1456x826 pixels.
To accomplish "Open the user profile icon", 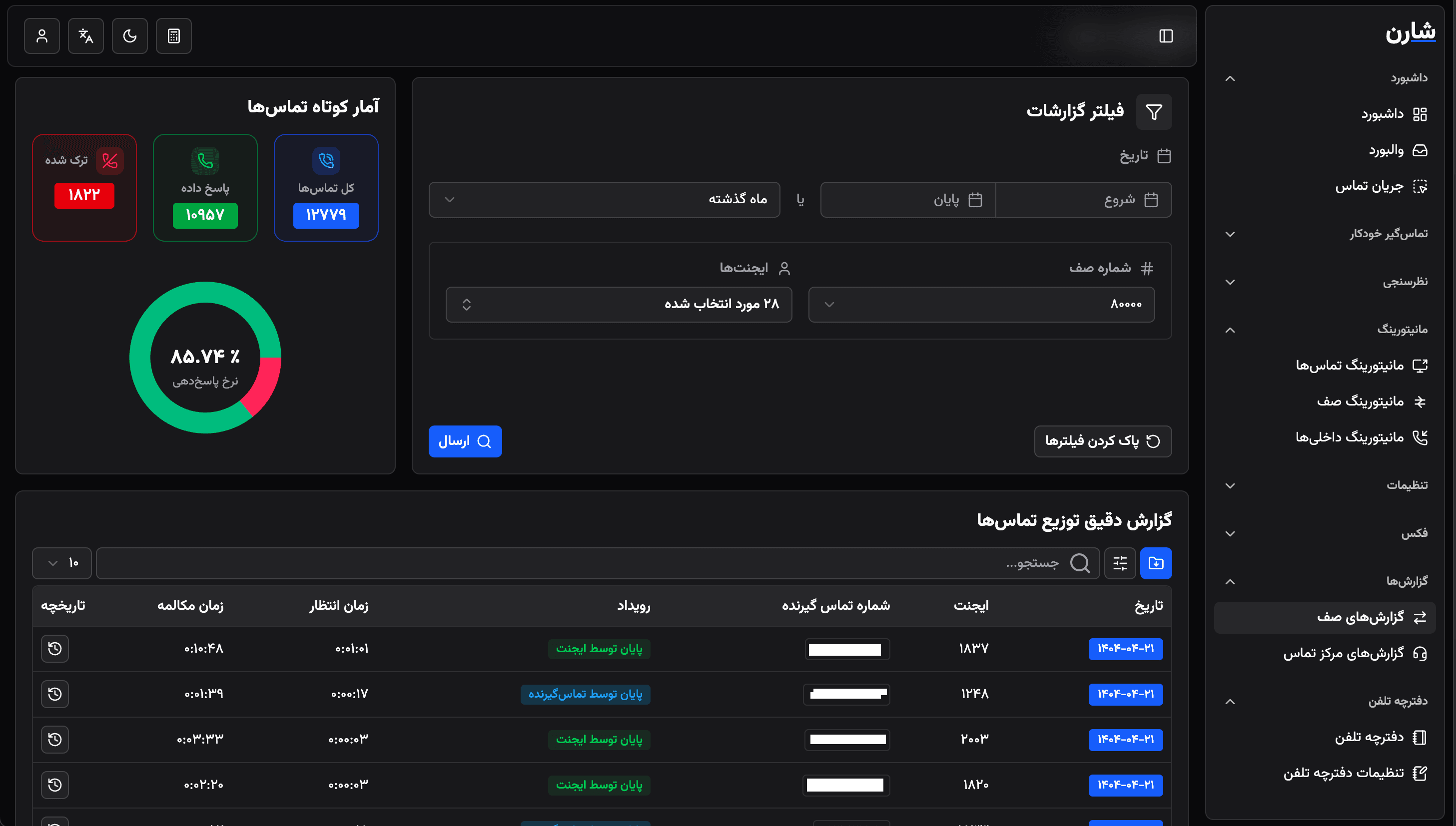I will pyautogui.click(x=42, y=36).
